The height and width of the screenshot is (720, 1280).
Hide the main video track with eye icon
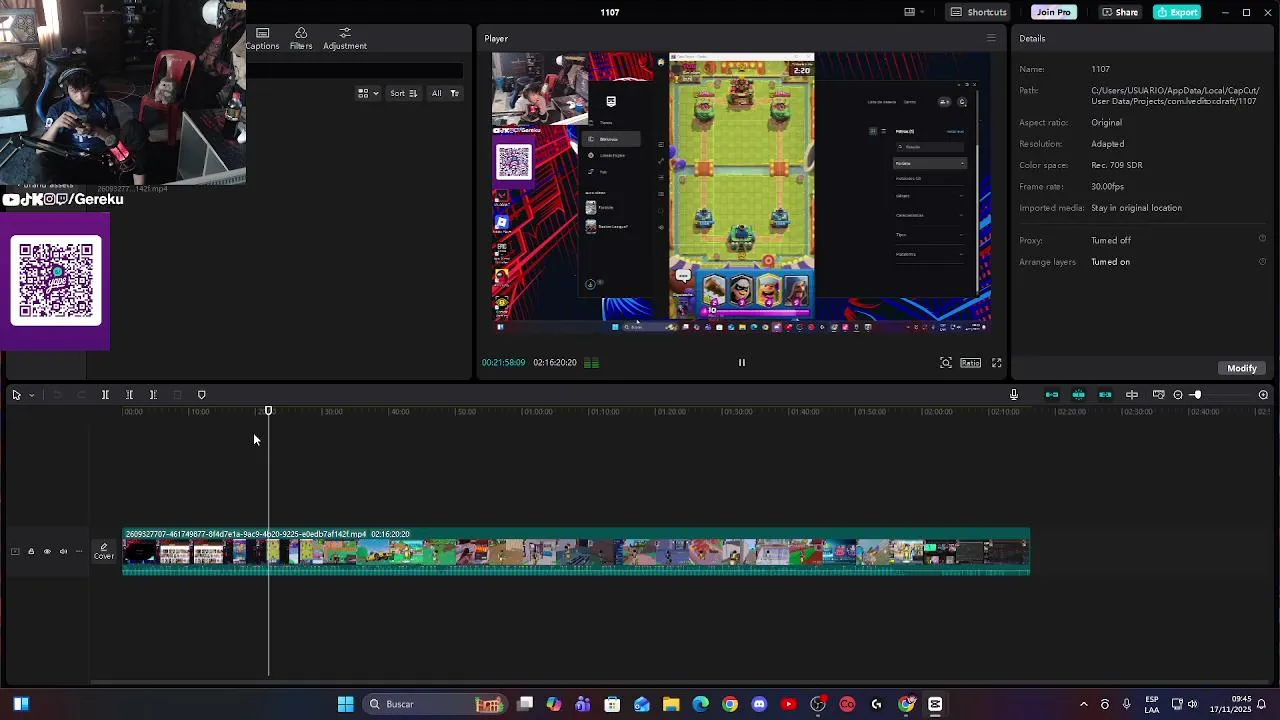[47, 551]
